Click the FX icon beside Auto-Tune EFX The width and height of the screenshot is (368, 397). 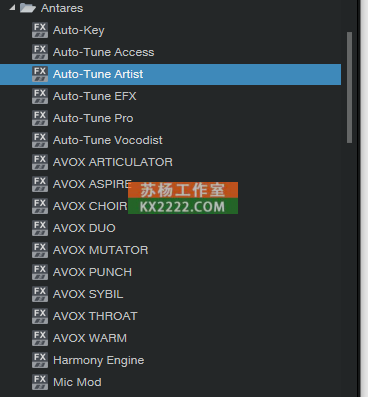[40, 96]
